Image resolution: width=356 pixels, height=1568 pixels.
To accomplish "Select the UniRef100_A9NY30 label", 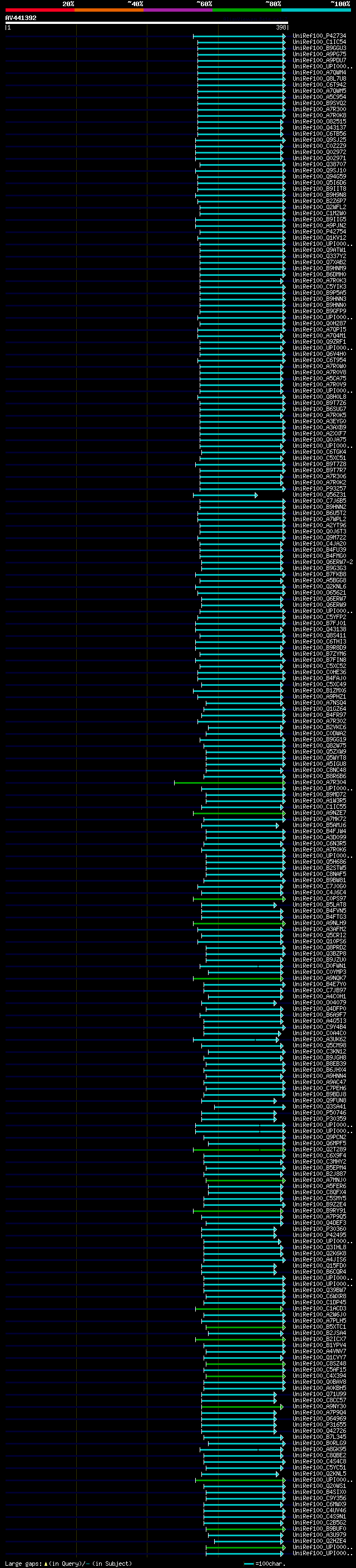I will coord(319,1407).
